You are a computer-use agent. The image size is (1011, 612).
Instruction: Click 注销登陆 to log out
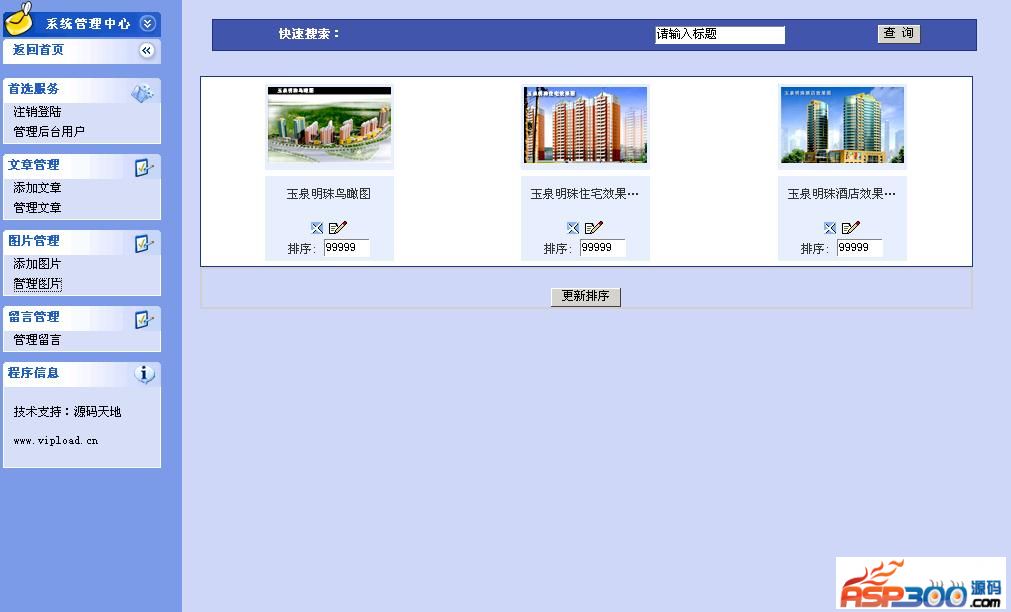tap(37, 112)
